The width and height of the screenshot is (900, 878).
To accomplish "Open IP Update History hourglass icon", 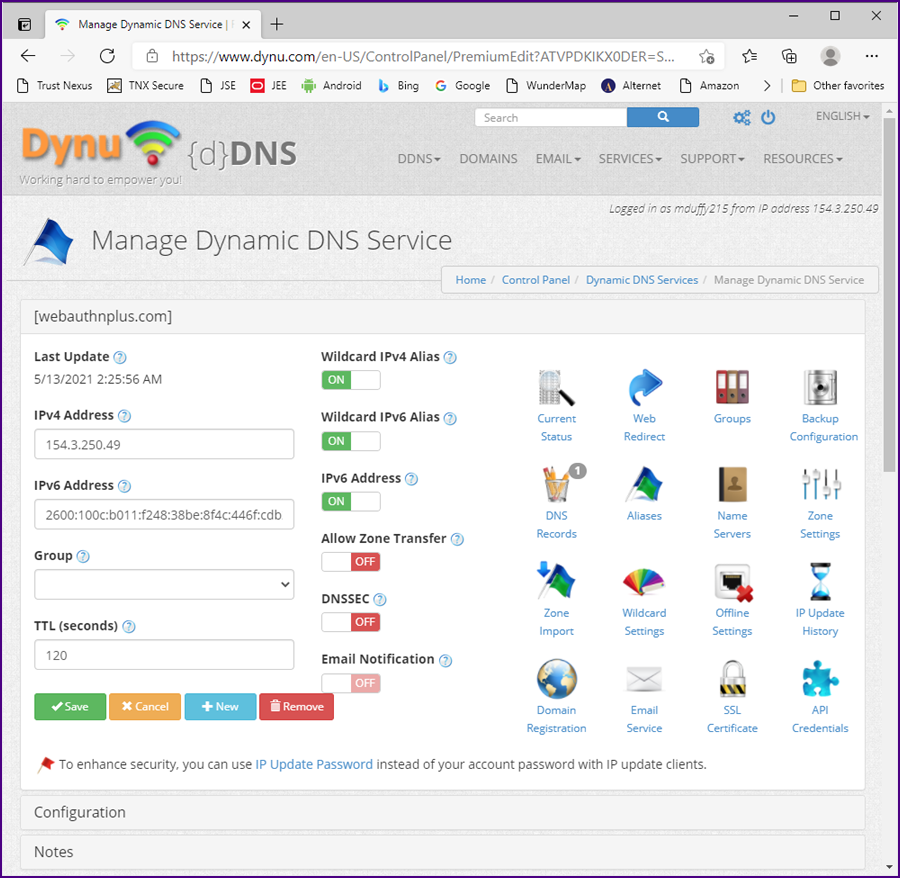I will coord(820,583).
